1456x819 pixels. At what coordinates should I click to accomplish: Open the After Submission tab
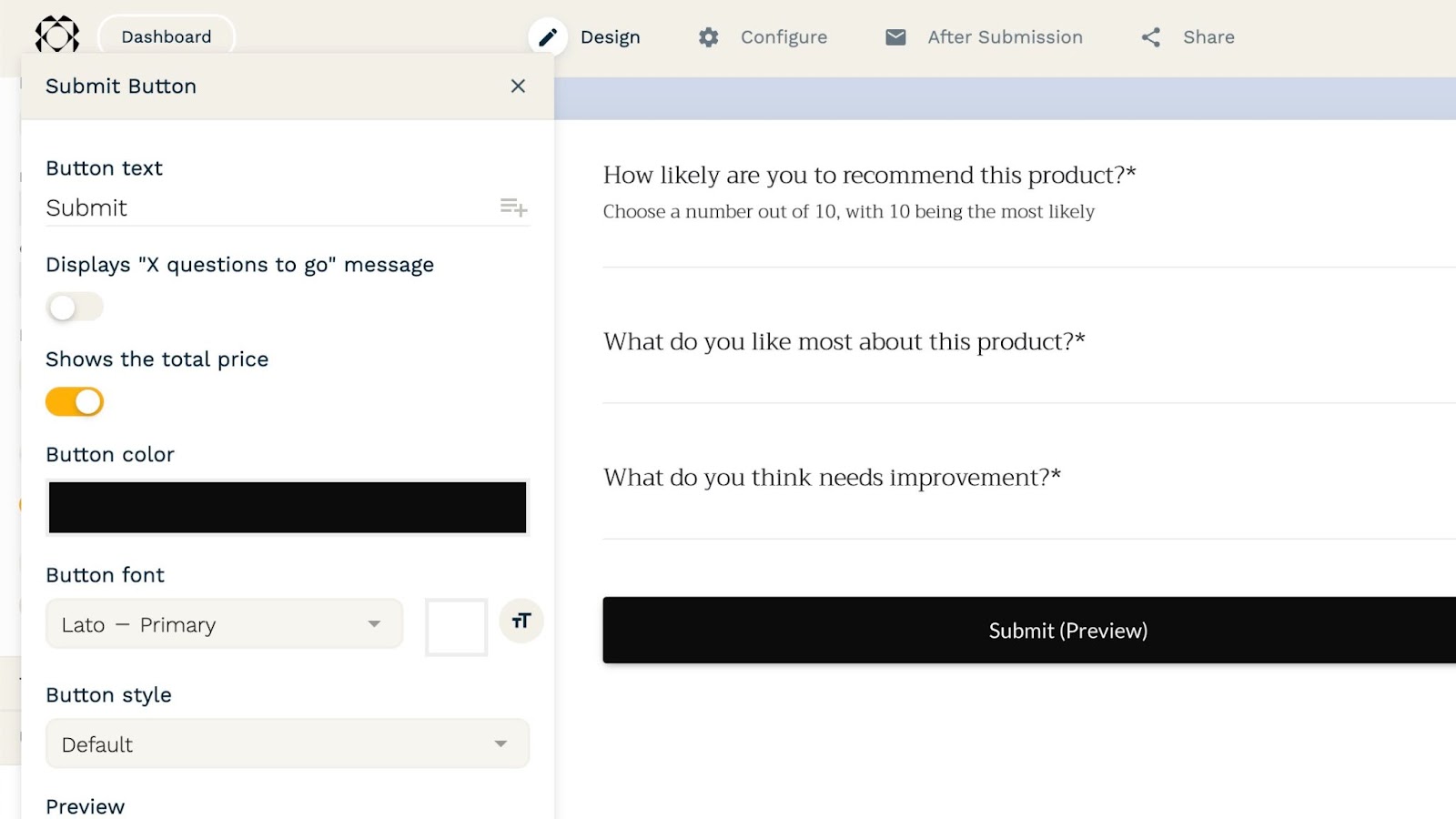(x=1005, y=37)
